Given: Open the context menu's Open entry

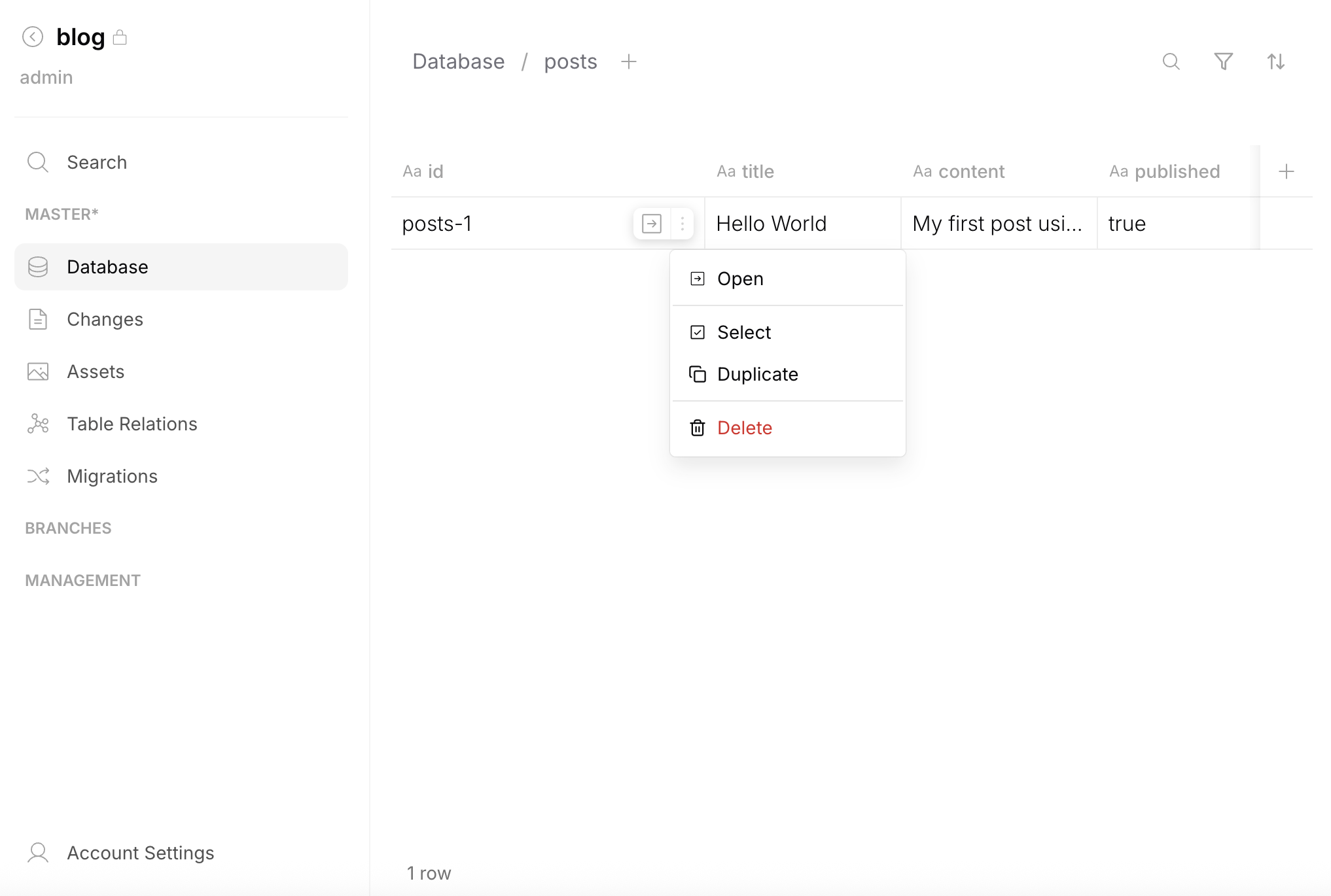Looking at the screenshot, I should (x=740, y=278).
